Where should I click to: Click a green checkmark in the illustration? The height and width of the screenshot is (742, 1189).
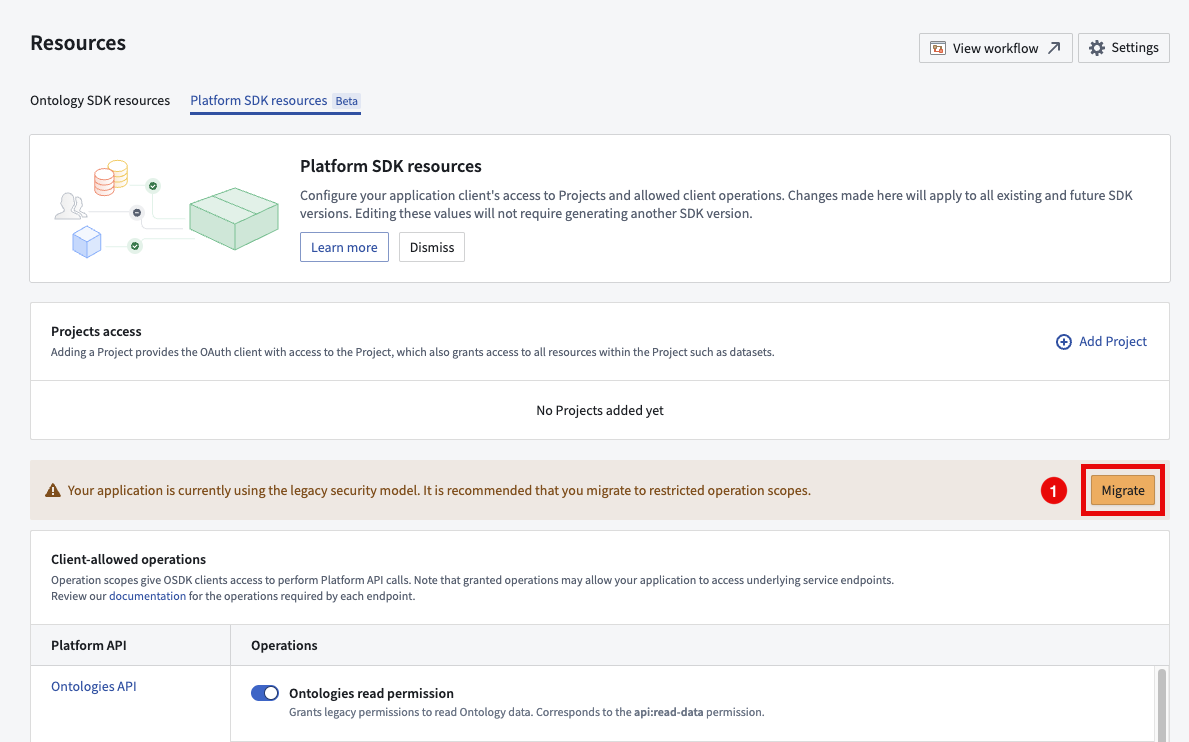click(x=152, y=185)
